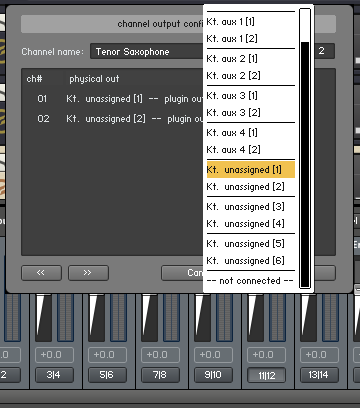The width and height of the screenshot is (360, 408).
Task: Open physical out dropdown for ch# 01
Action: point(135,99)
